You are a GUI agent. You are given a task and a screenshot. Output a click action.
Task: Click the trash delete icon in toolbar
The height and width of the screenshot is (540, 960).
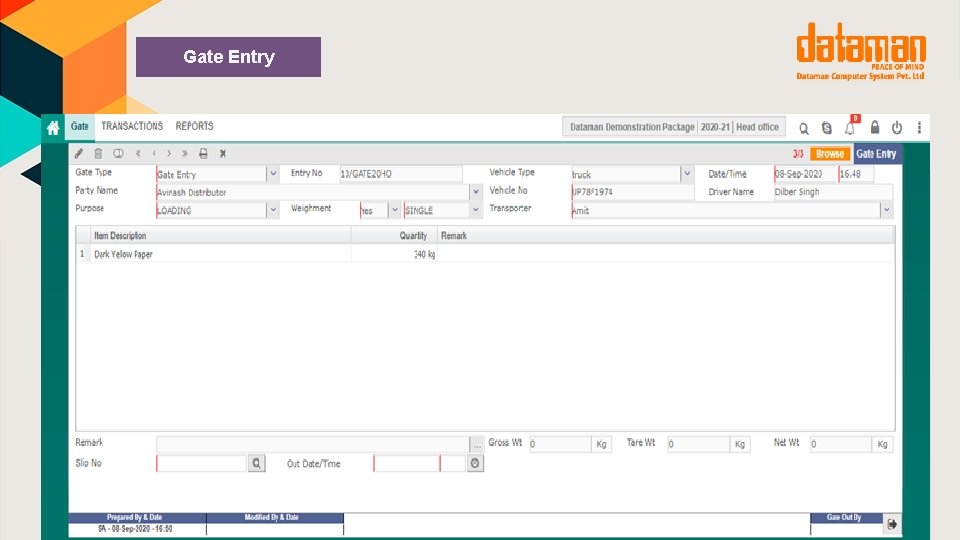pyautogui.click(x=98, y=154)
